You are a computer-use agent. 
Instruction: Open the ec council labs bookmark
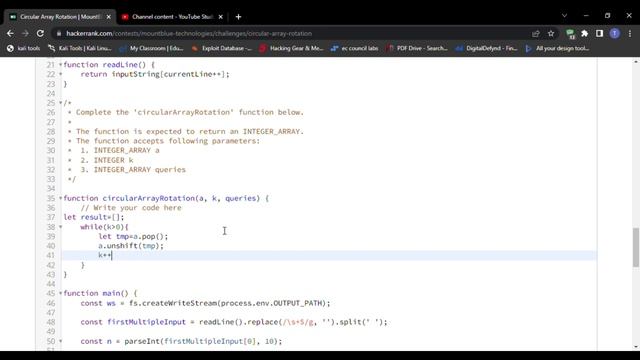click(355, 48)
